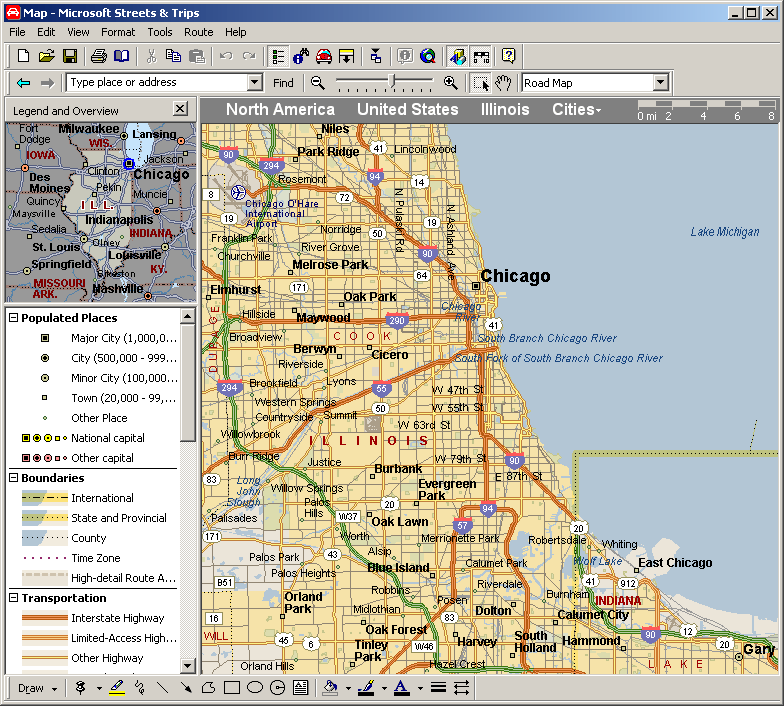Jump to North America in the breadcrumb
784x706 pixels.
pyautogui.click(x=280, y=110)
